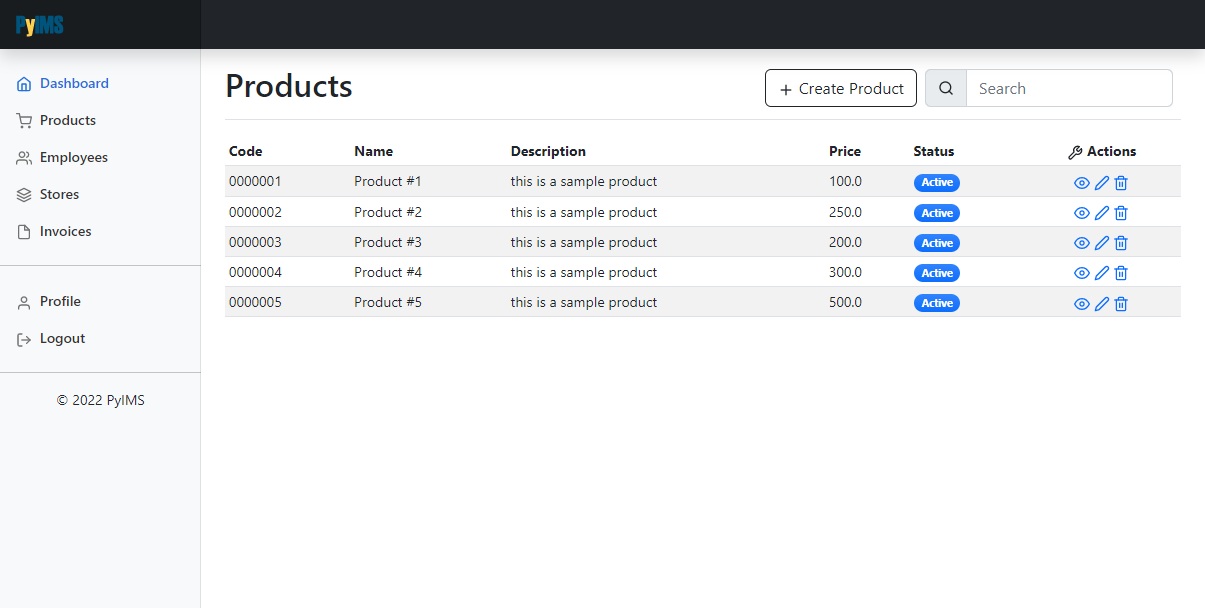Navigate to Invoices in the sidebar
Image resolution: width=1205 pixels, height=608 pixels.
[65, 231]
